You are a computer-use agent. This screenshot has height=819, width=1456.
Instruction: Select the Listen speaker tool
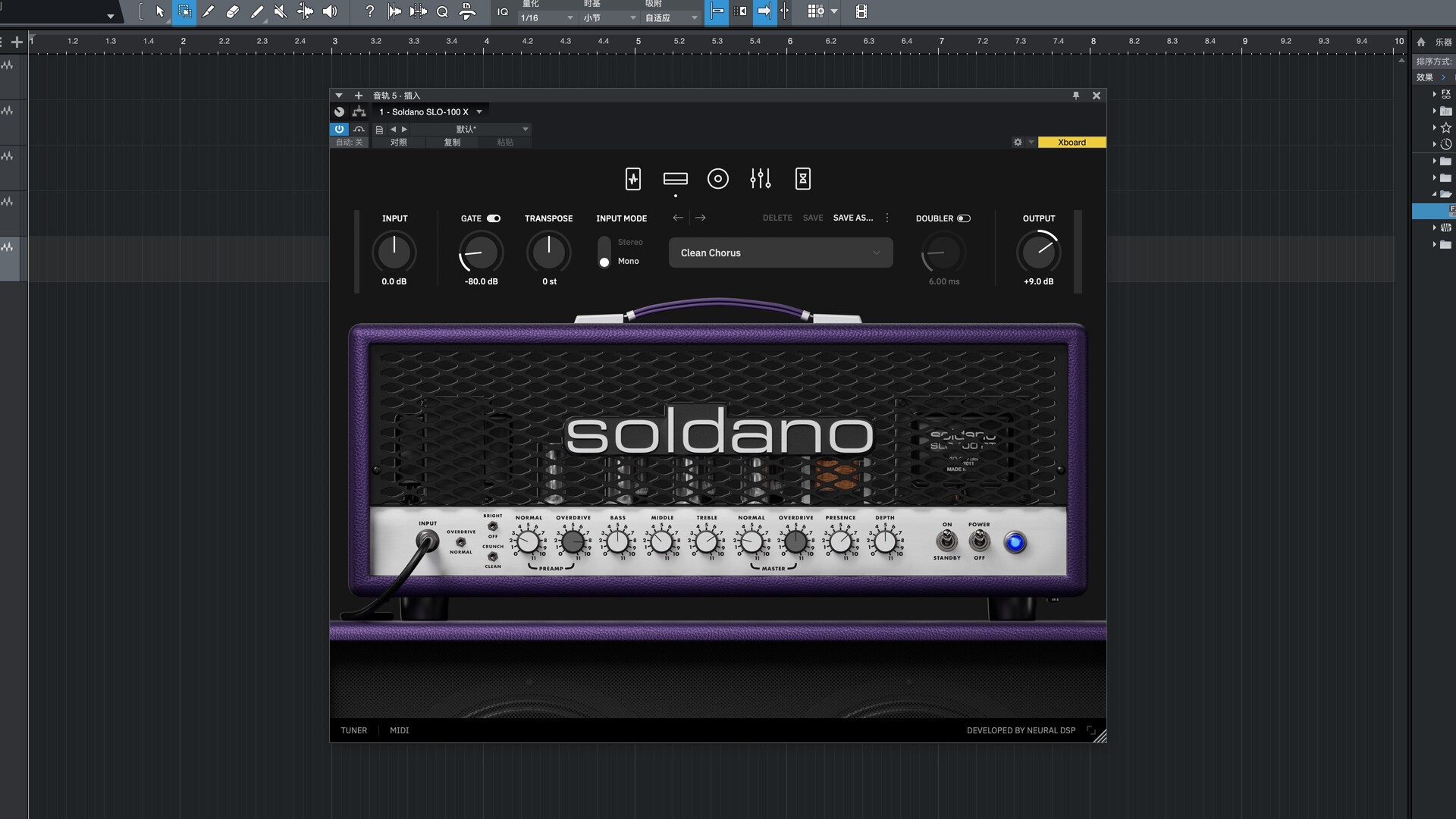pyautogui.click(x=330, y=11)
